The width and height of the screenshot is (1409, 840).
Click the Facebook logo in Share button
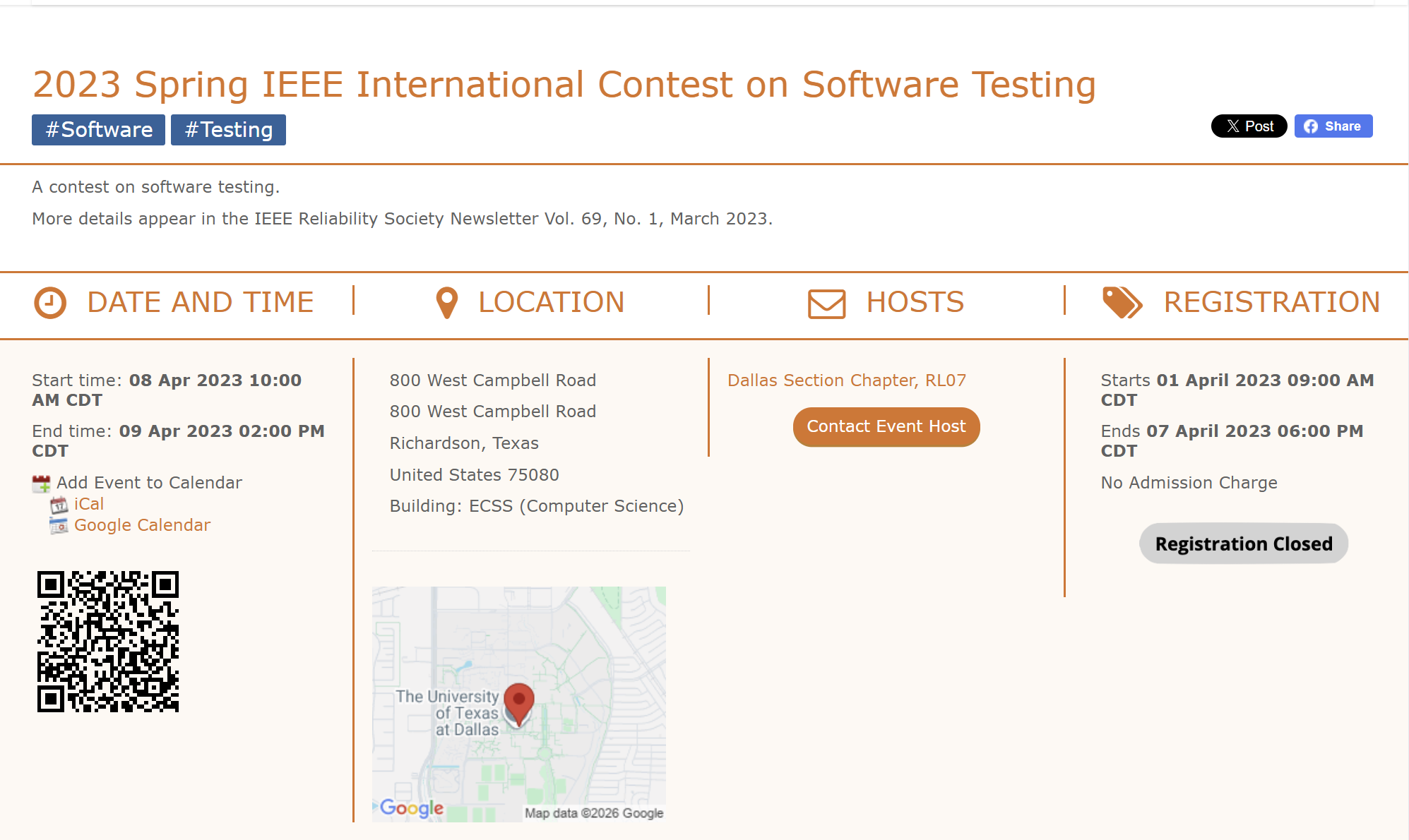[x=1311, y=126]
